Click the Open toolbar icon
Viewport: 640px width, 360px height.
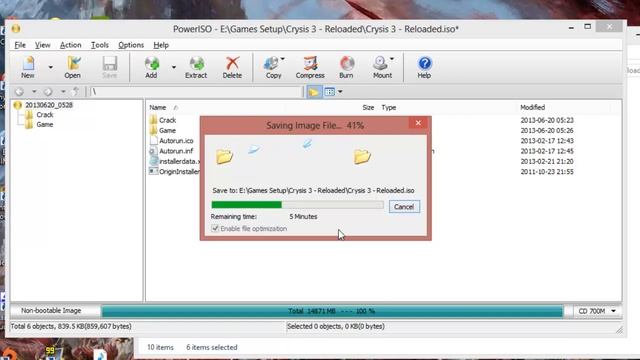73,67
